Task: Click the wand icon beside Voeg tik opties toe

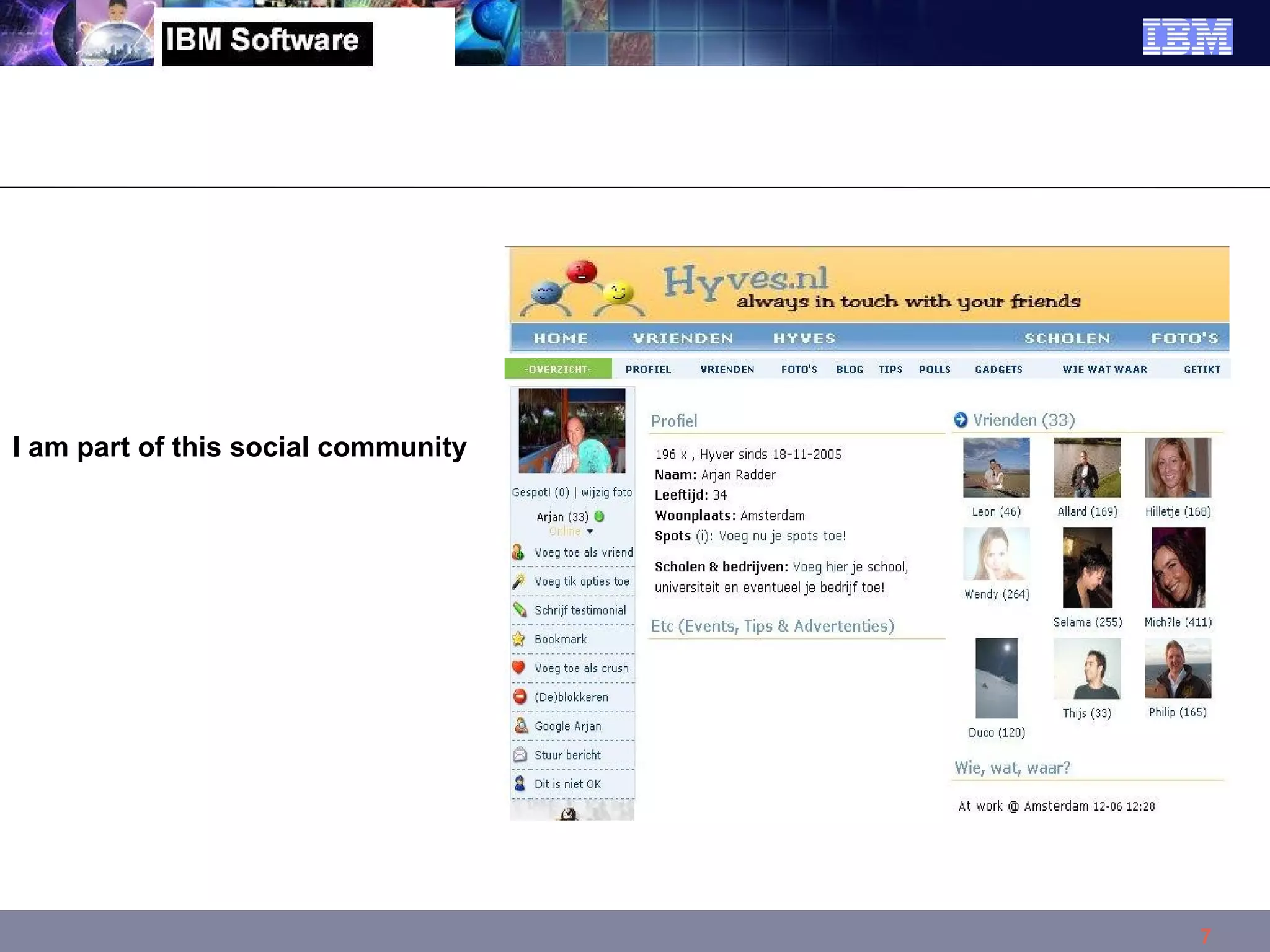Action: click(518, 581)
